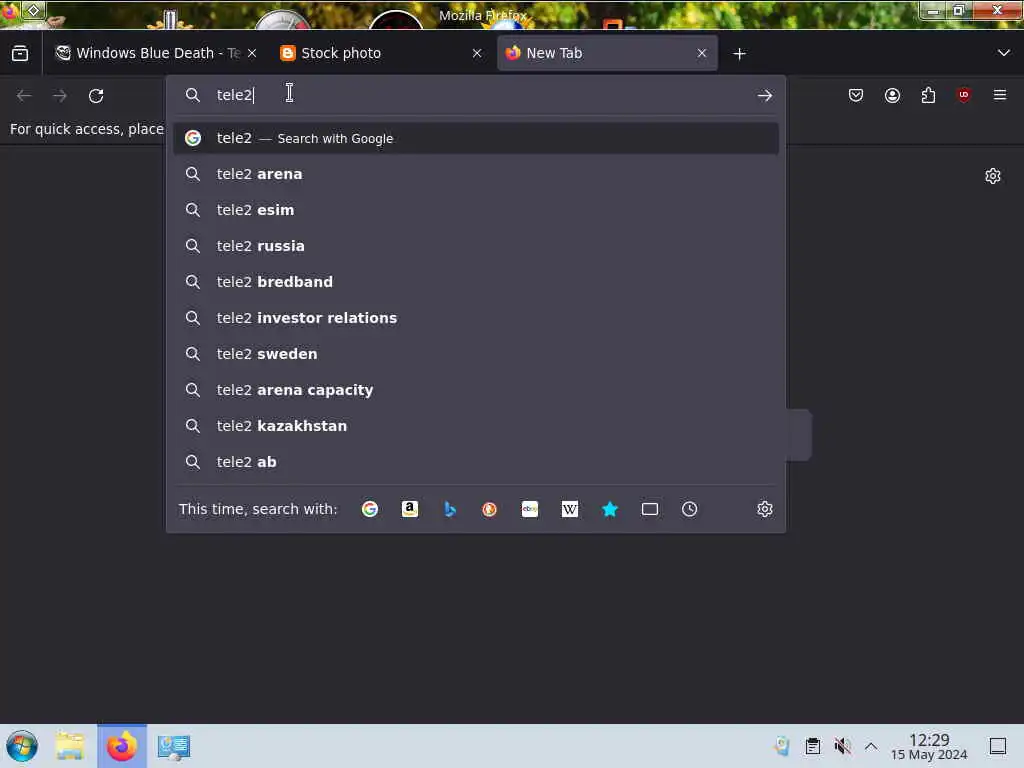The height and width of the screenshot is (768, 1024).
Task: Select suggestion tele2 esim
Action: coord(476,210)
